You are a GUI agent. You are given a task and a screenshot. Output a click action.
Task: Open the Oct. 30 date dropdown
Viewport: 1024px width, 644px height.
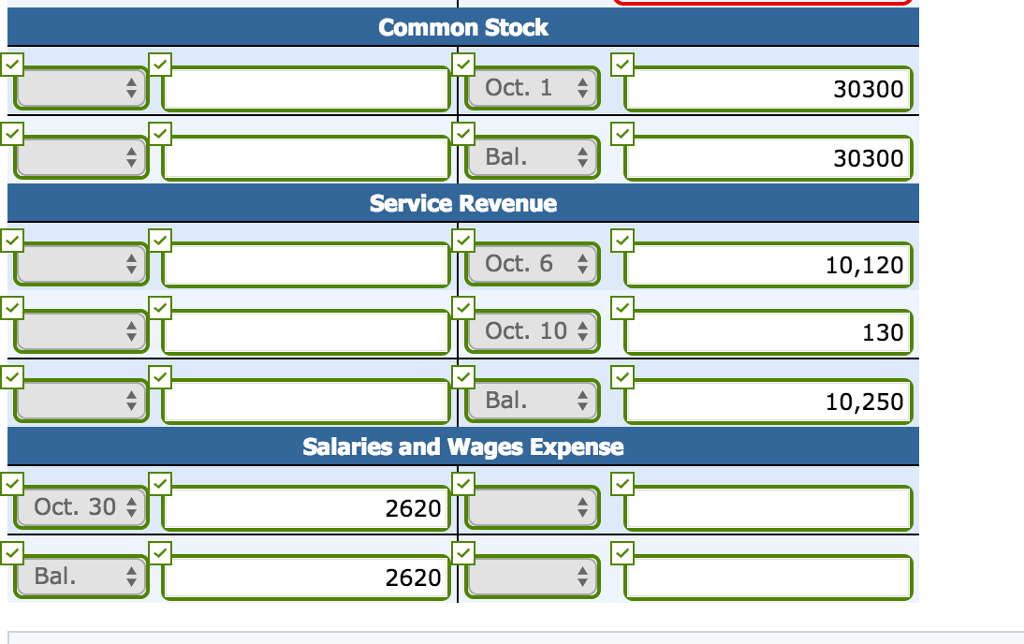pyautogui.click(x=80, y=507)
